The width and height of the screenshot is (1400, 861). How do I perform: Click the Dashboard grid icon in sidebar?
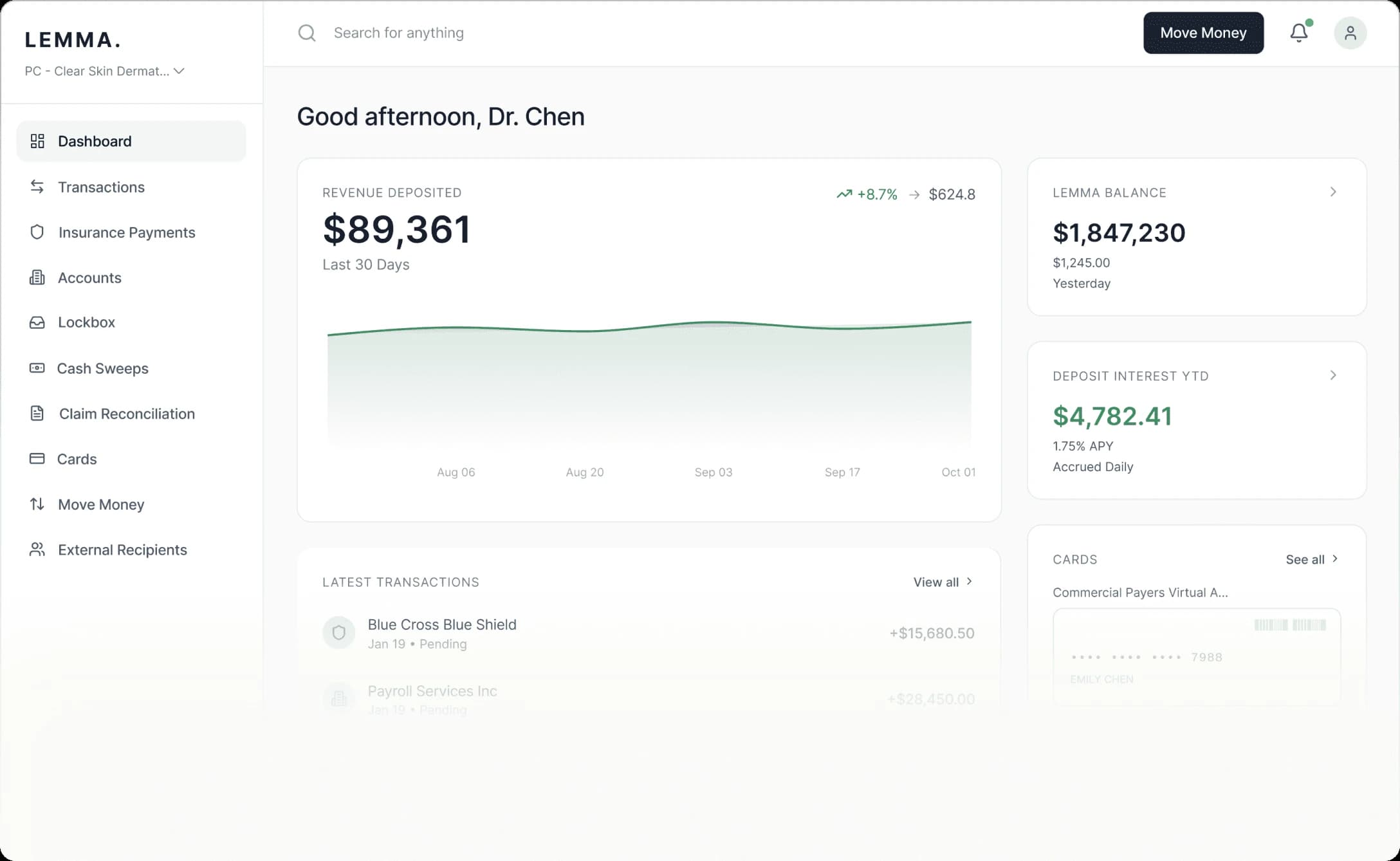37,141
